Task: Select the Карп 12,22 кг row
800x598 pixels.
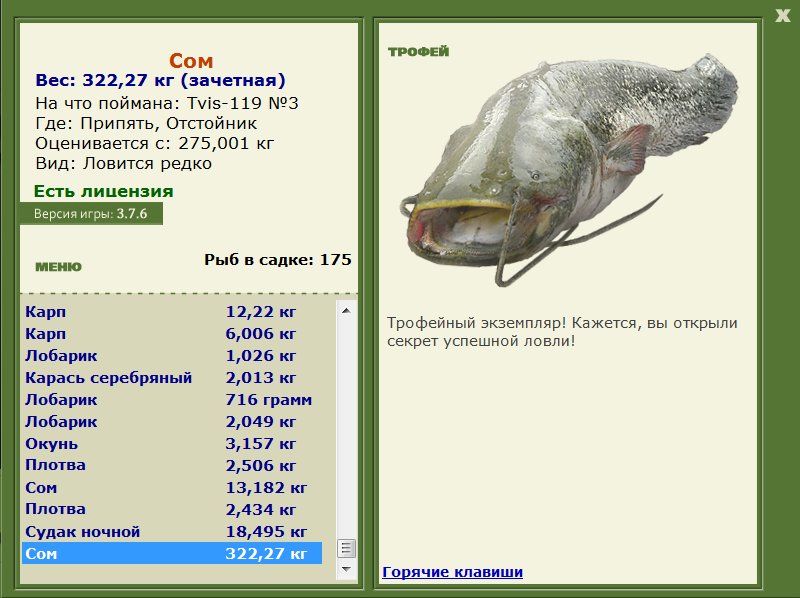Action: tap(172, 311)
